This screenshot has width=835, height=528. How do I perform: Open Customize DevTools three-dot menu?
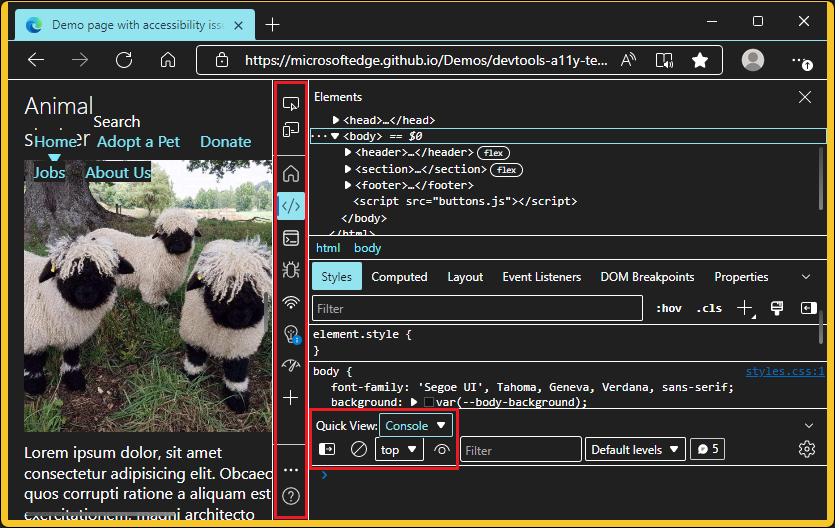click(x=291, y=470)
